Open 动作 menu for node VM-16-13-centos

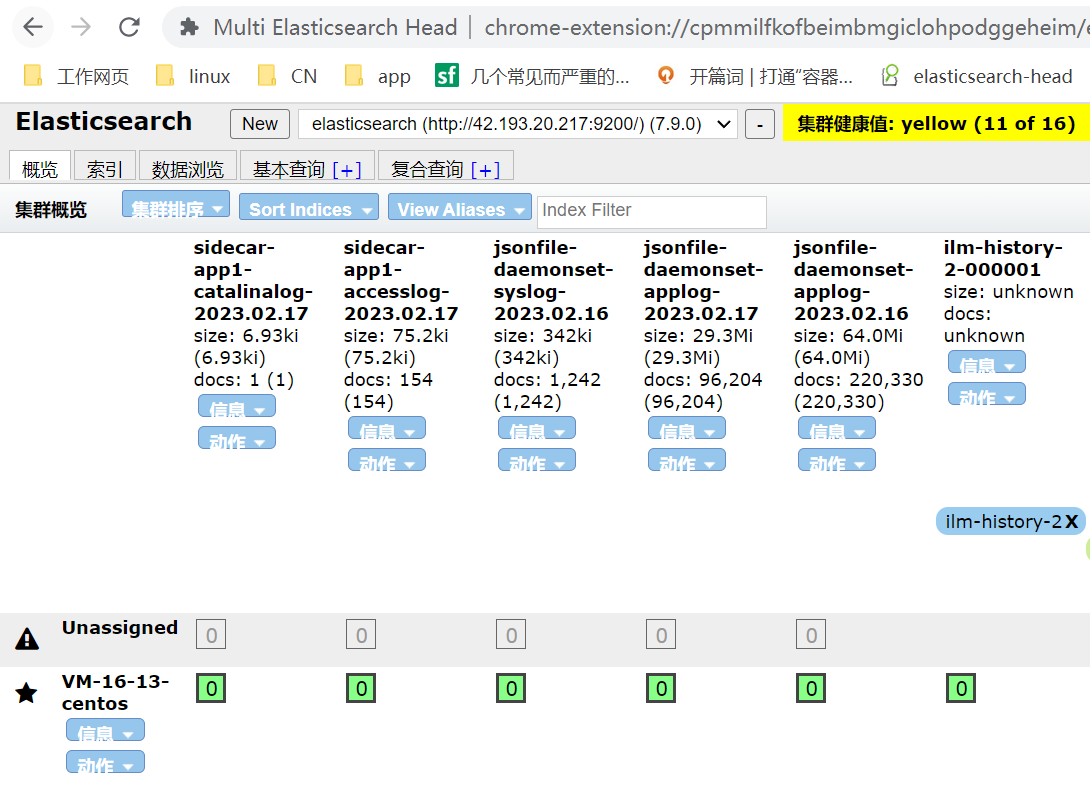click(x=106, y=762)
